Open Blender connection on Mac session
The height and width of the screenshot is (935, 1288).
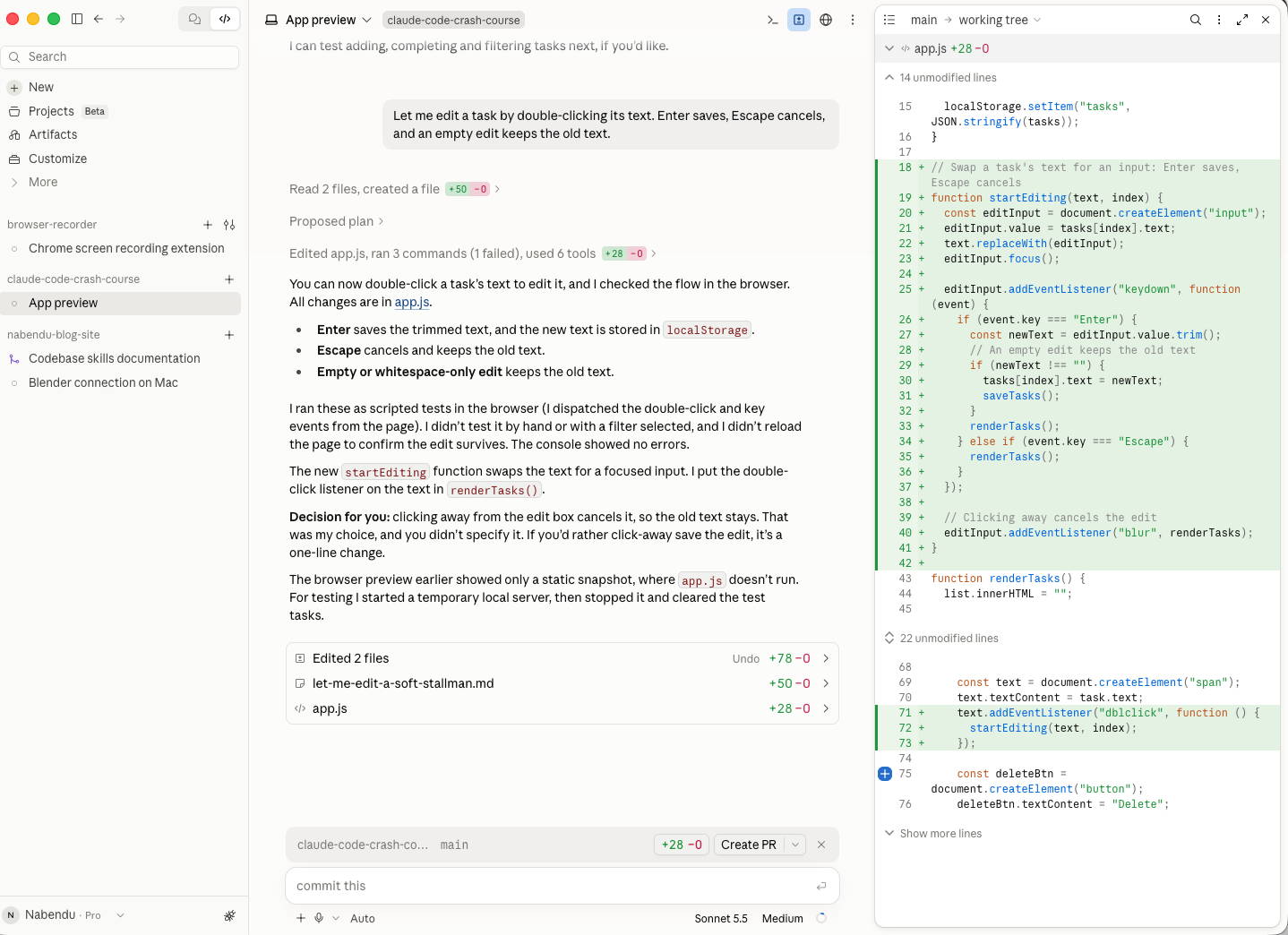click(x=121, y=382)
